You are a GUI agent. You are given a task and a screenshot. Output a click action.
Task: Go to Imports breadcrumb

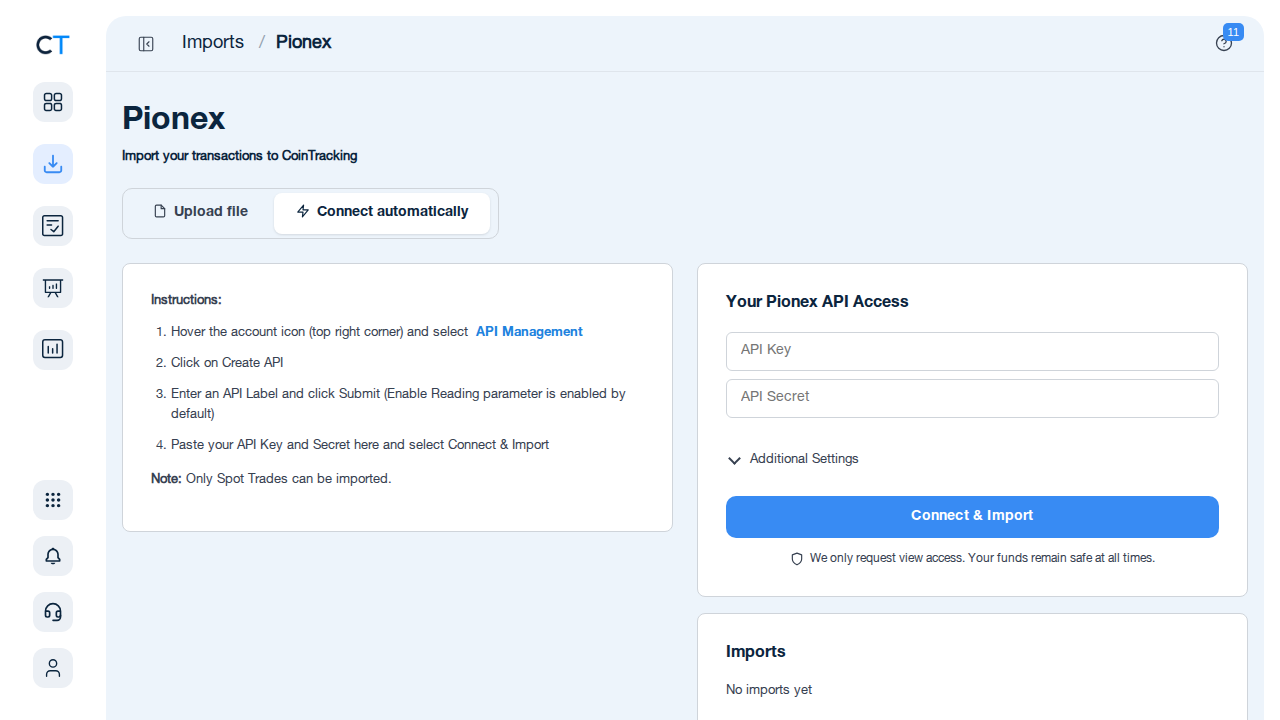213,42
